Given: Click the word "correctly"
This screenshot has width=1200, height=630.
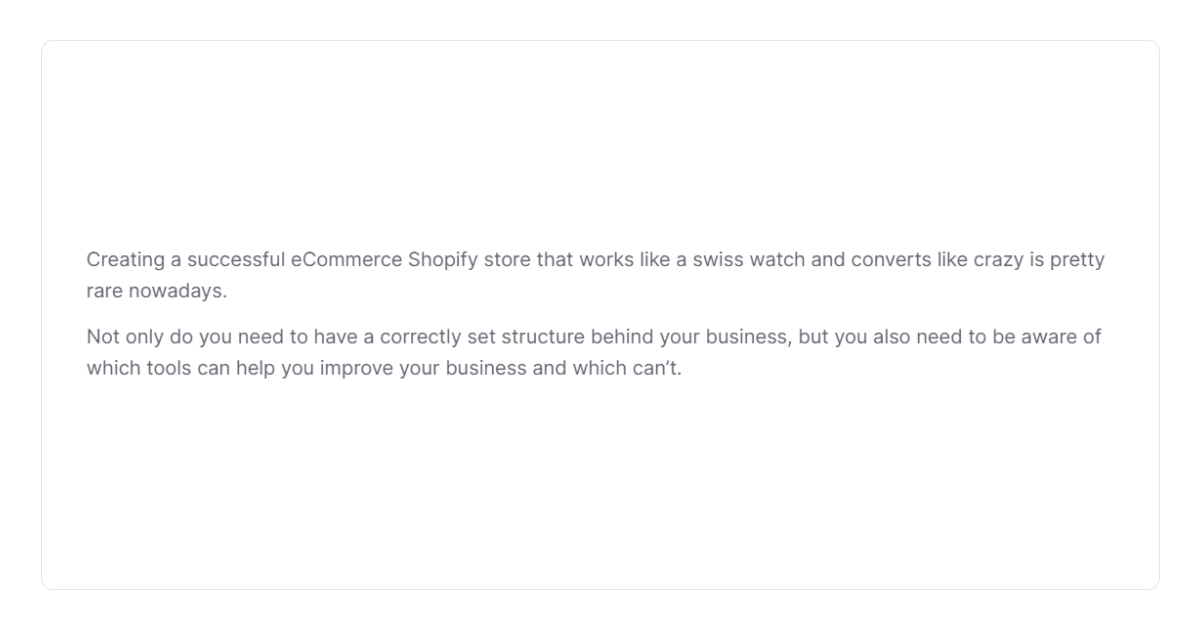Looking at the screenshot, I should (x=421, y=337).
